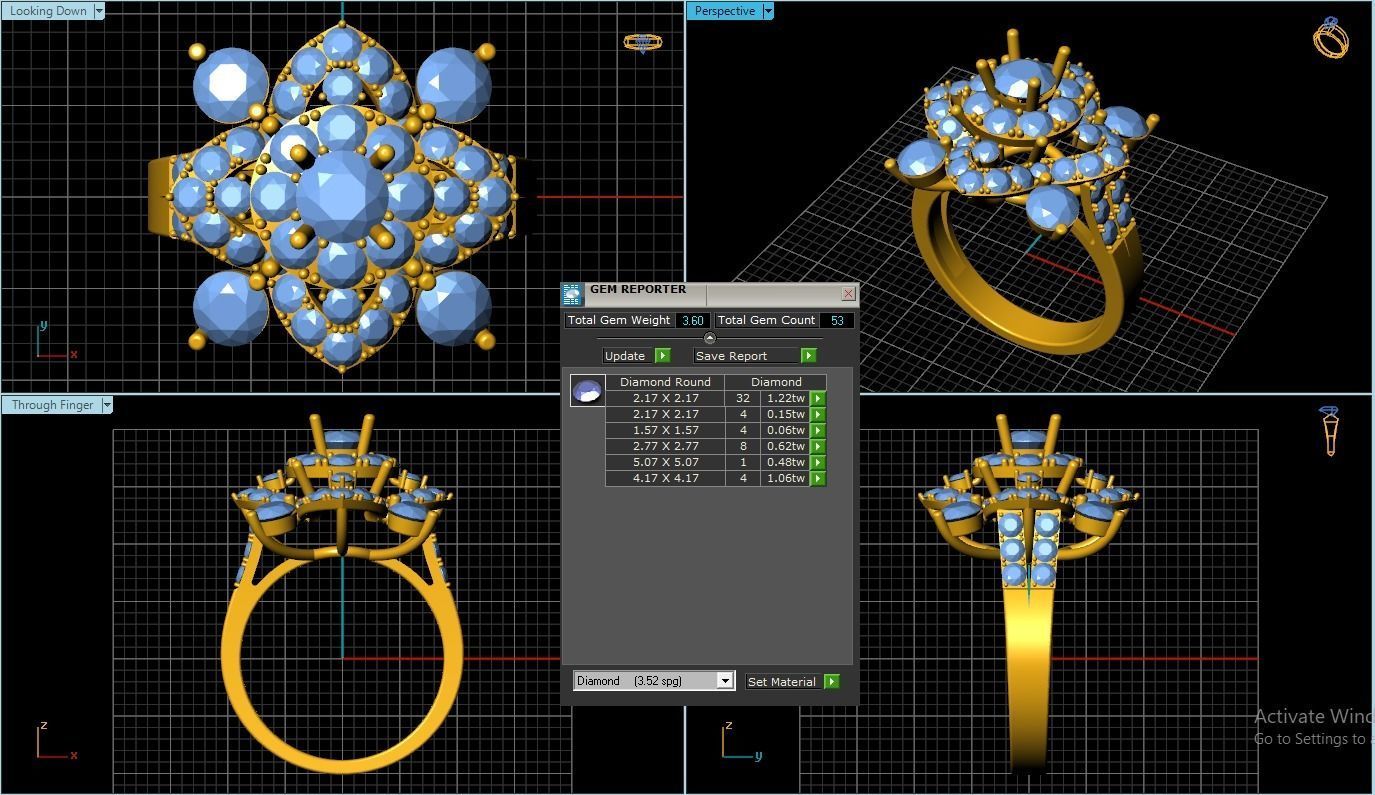The image size is (1375, 795).
Task: Click the Total Gem Weight value 3.60
Action: tap(692, 320)
